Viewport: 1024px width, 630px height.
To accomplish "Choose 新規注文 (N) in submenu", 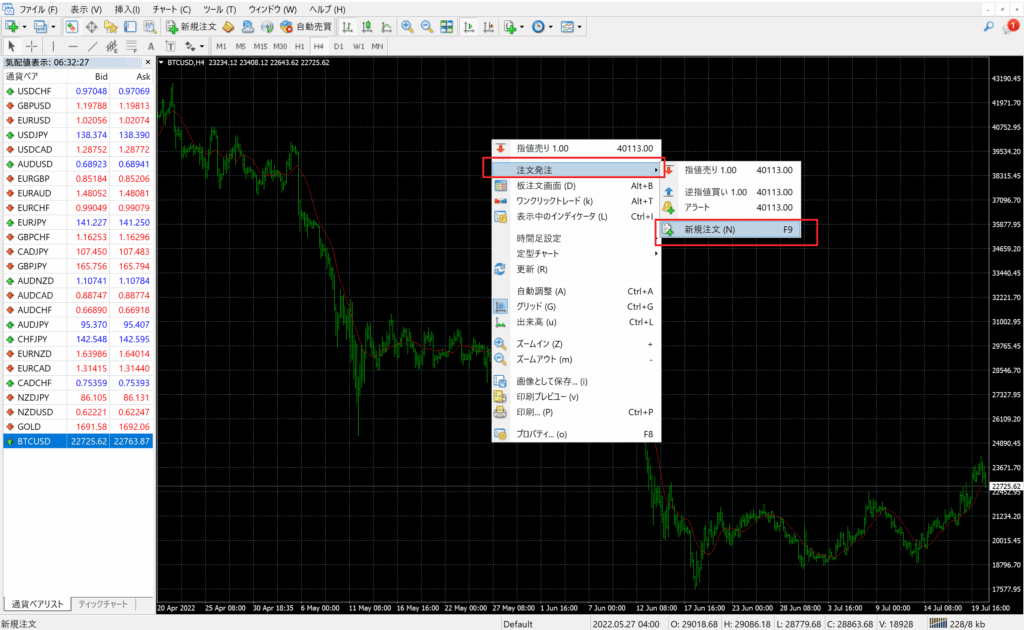I will tap(731, 229).
